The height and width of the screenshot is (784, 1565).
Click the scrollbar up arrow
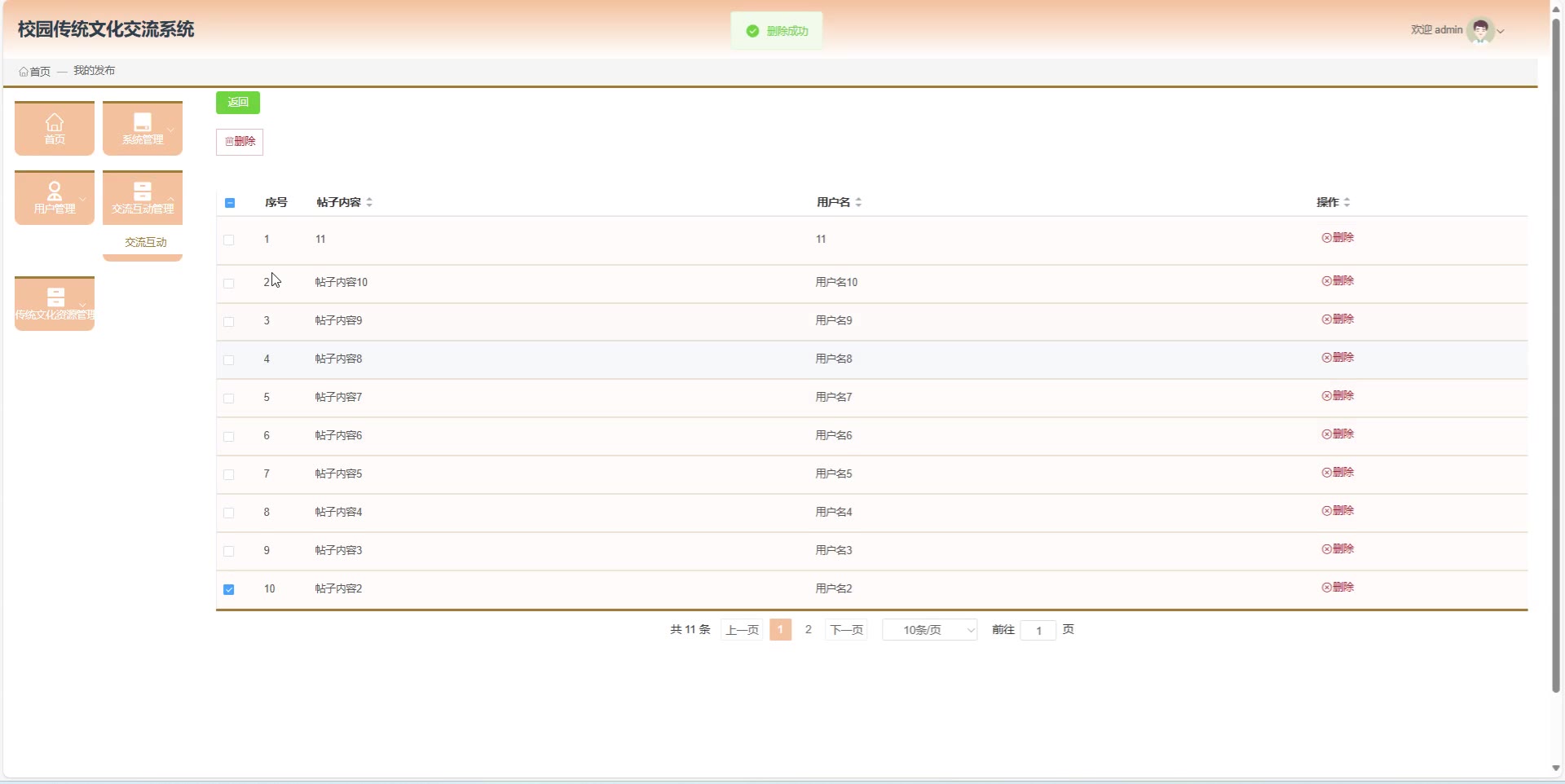pyautogui.click(x=1556, y=8)
